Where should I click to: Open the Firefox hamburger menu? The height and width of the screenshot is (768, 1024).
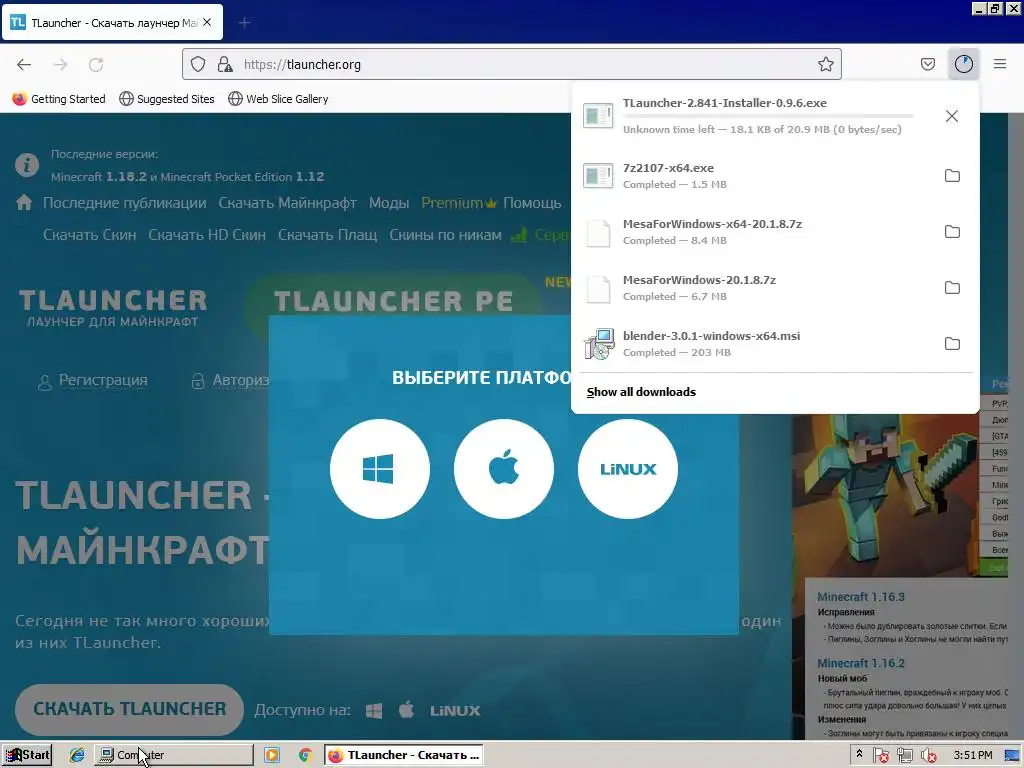(1000, 64)
